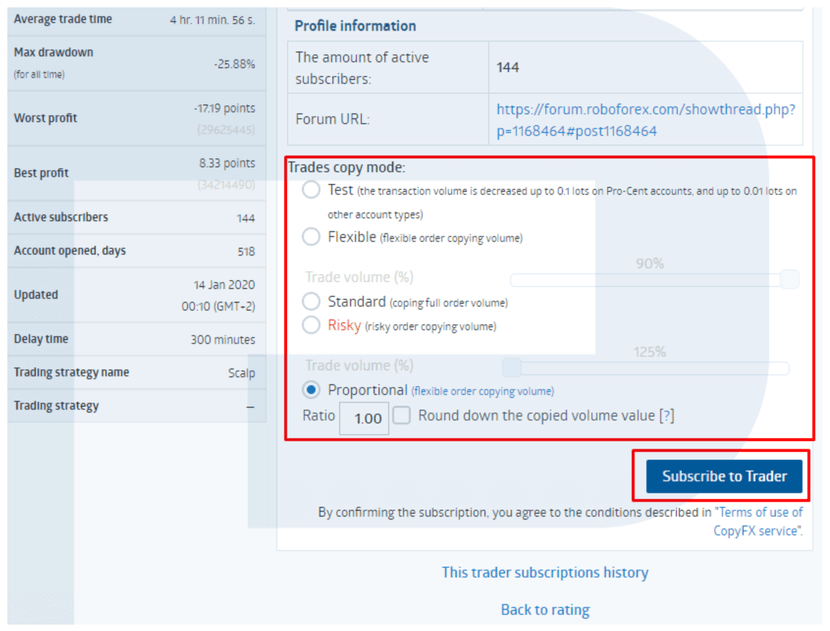830x631 pixels.
Task: Click the Profile information heading
Action: [x=355, y=26]
